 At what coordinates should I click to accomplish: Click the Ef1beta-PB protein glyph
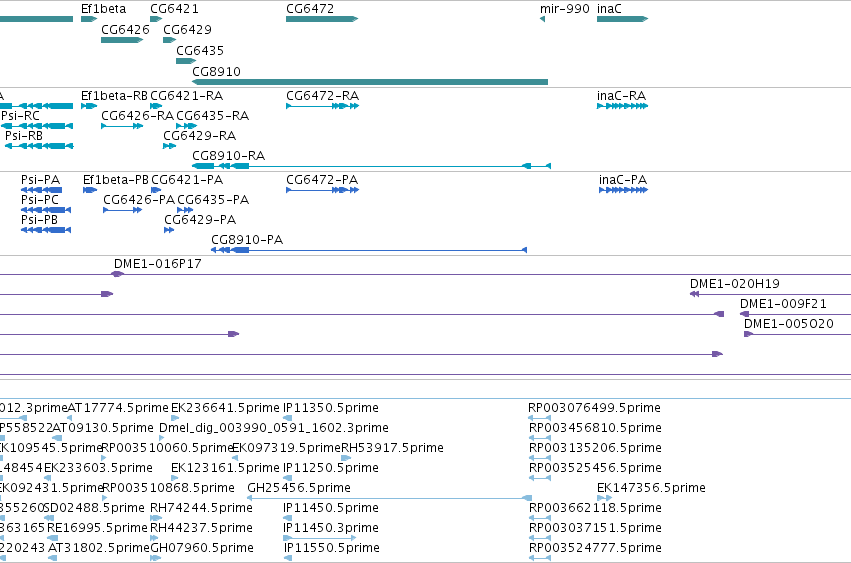pos(90,190)
